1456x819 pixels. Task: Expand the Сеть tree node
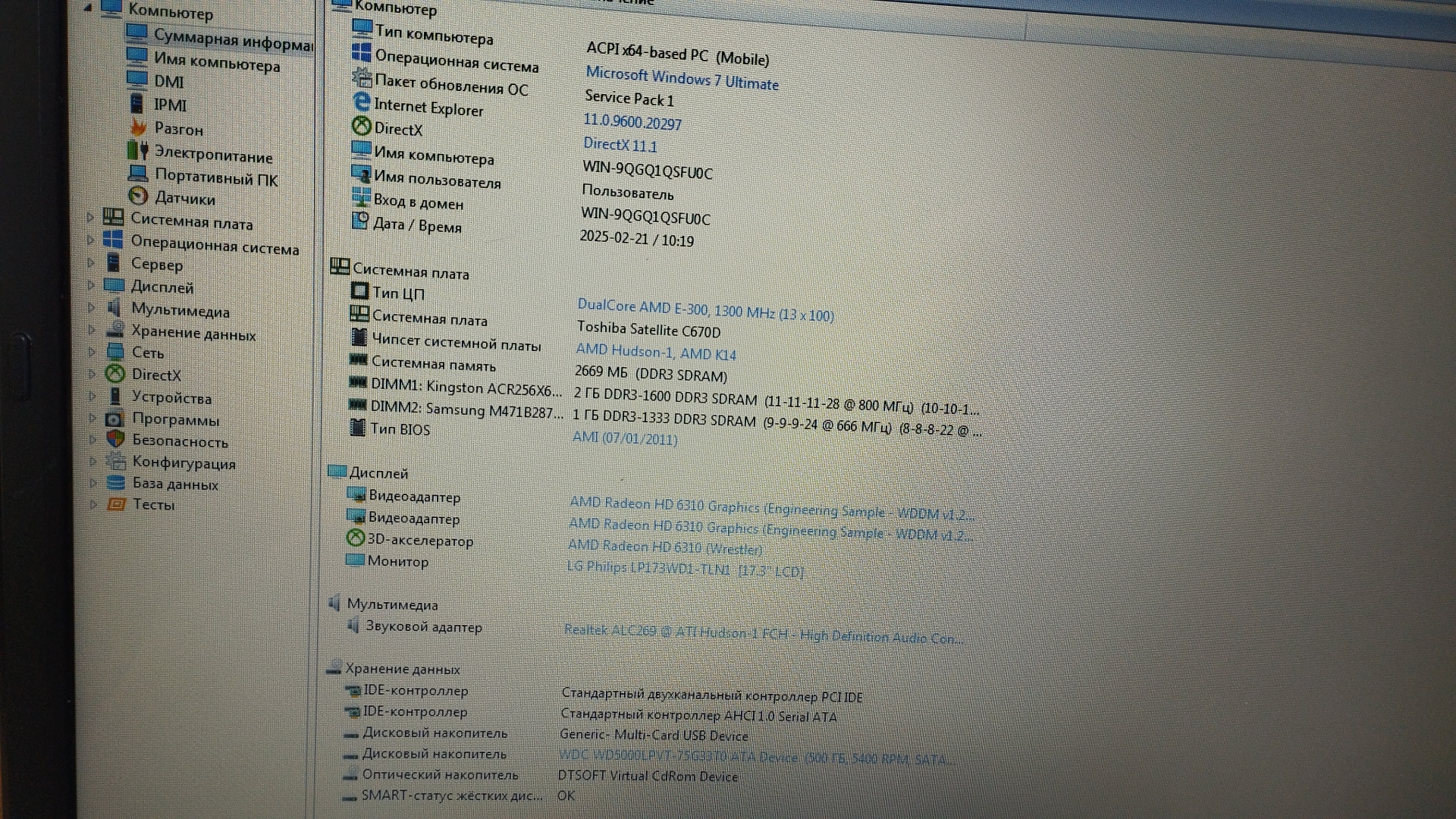click(92, 352)
